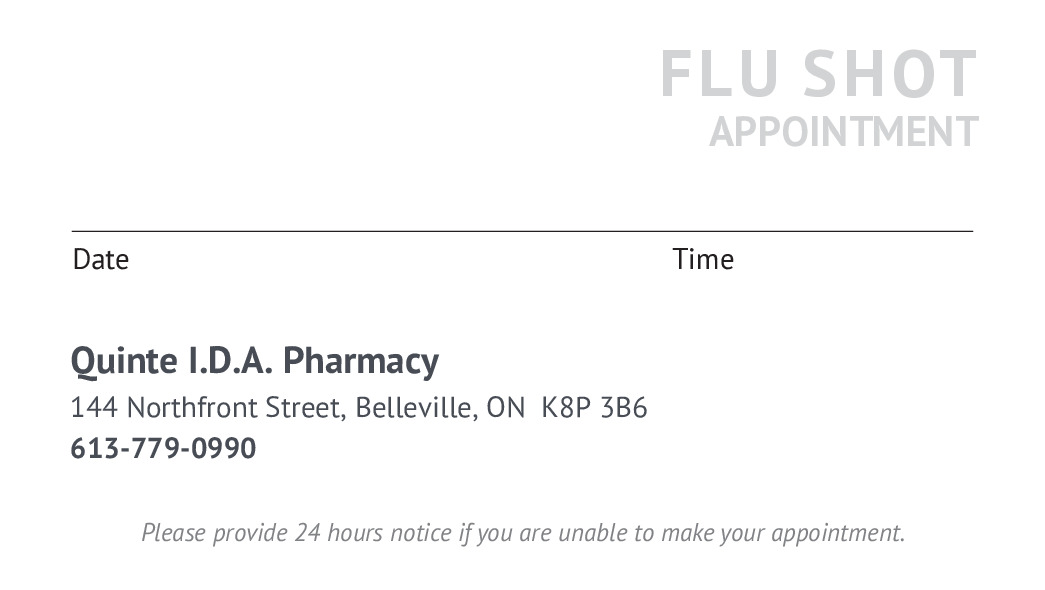Click "24 hours" in the notice line

[x=338, y=533]
